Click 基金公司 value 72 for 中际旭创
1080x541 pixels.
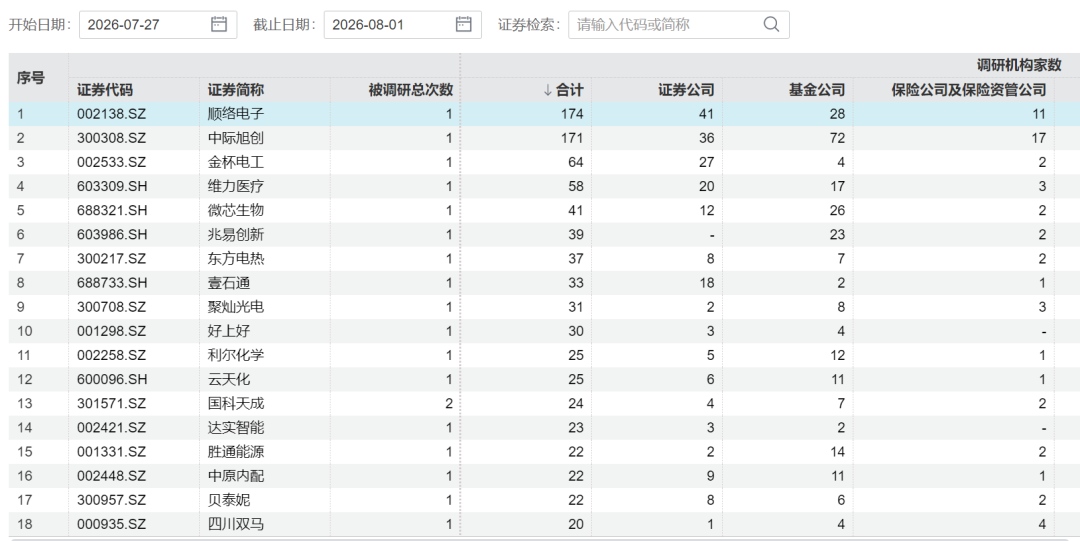pyautogui.click(x=837, y=139)
